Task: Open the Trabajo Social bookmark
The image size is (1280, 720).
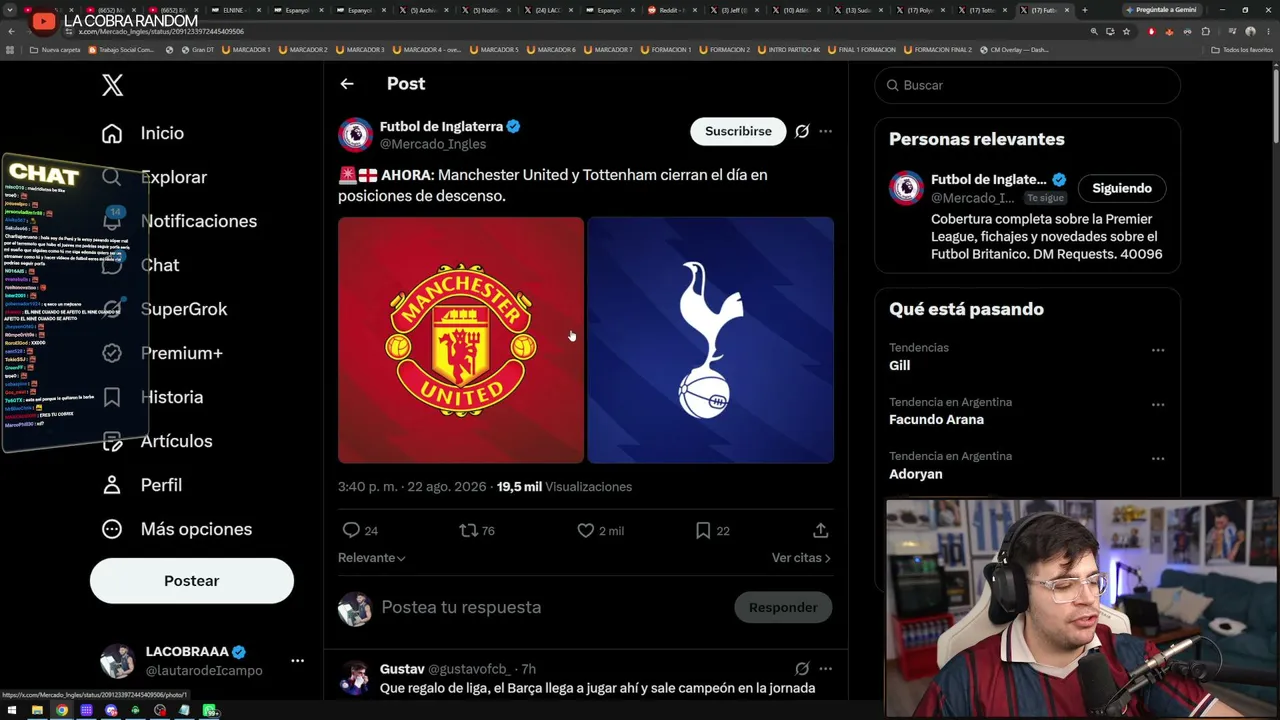Action: click(x=122, y=49)
